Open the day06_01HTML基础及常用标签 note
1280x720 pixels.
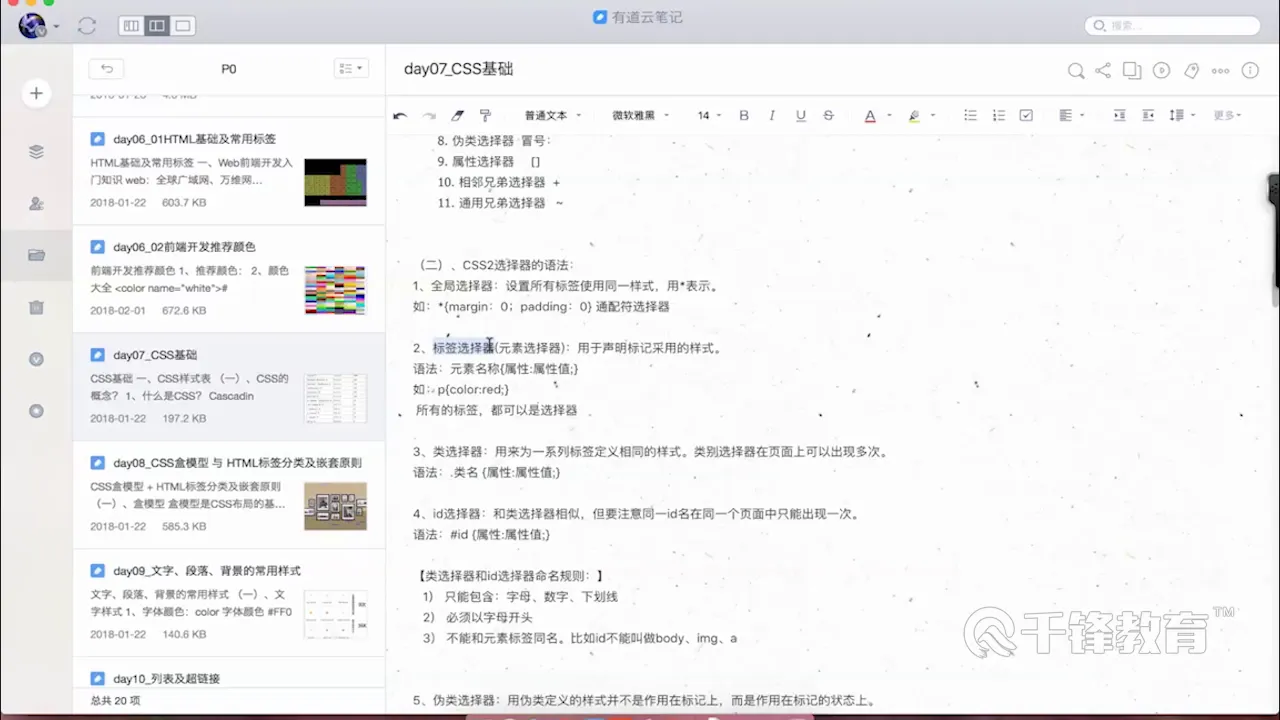tap(229, 171)
